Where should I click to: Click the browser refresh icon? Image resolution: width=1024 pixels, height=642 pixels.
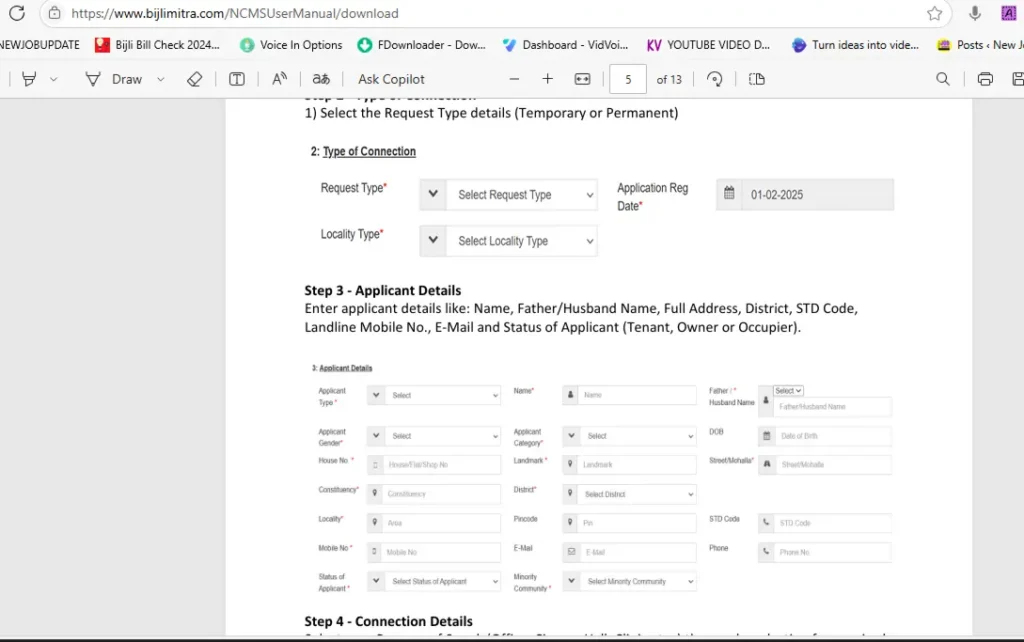pos(16,13)
